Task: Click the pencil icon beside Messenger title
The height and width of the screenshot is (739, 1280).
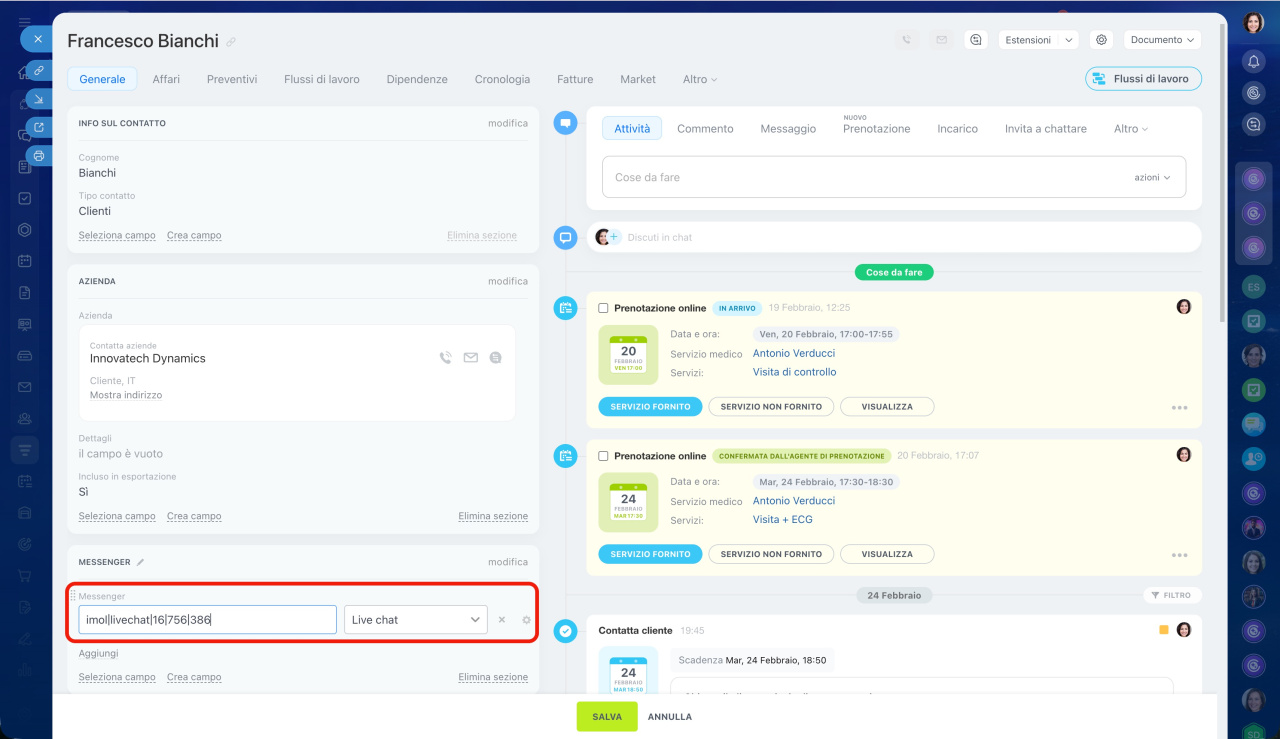Action: [141, 563]
